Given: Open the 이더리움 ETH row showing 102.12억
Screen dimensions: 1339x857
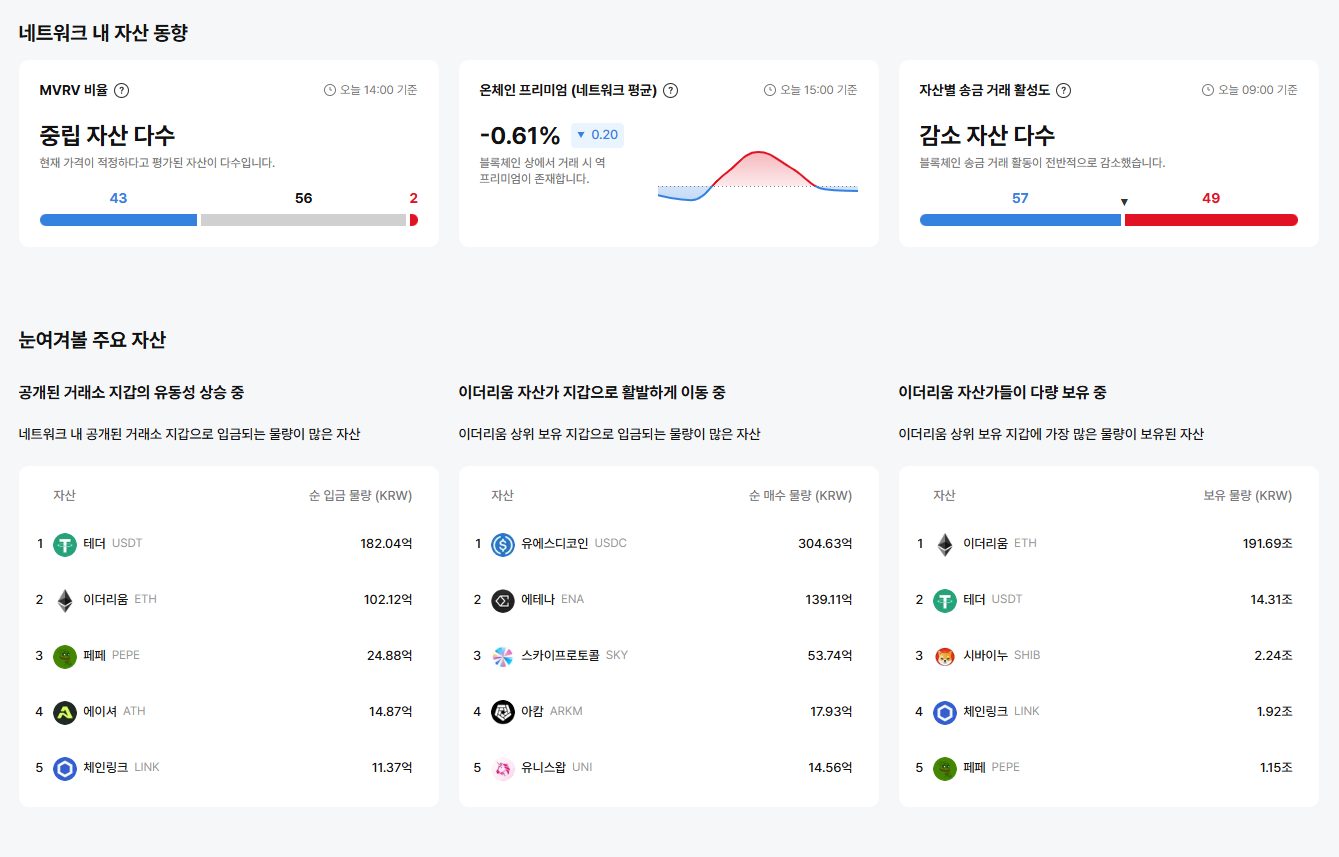Looking at the screenshot, I should (229, 601).
